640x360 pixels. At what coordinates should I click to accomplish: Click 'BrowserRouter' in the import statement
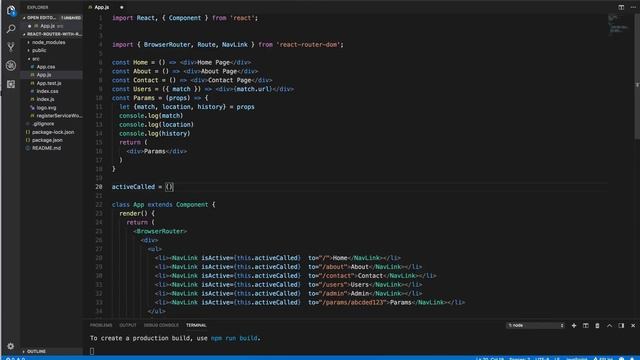(x=167, y=44)
